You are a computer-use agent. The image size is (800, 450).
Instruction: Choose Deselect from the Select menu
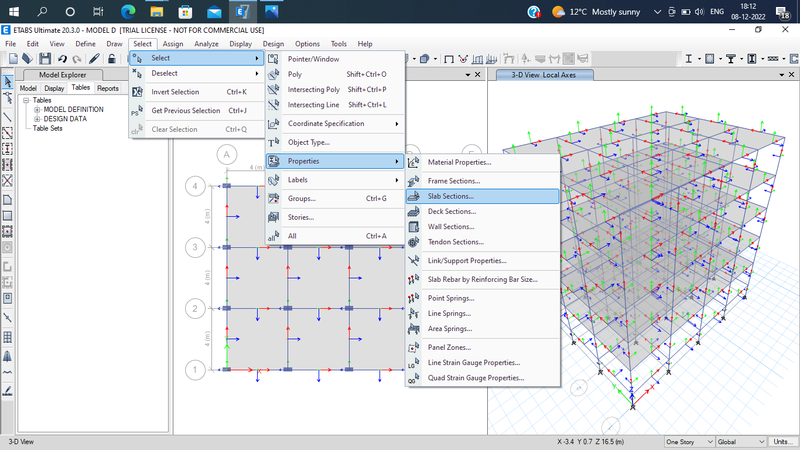(x=196, y=73)
